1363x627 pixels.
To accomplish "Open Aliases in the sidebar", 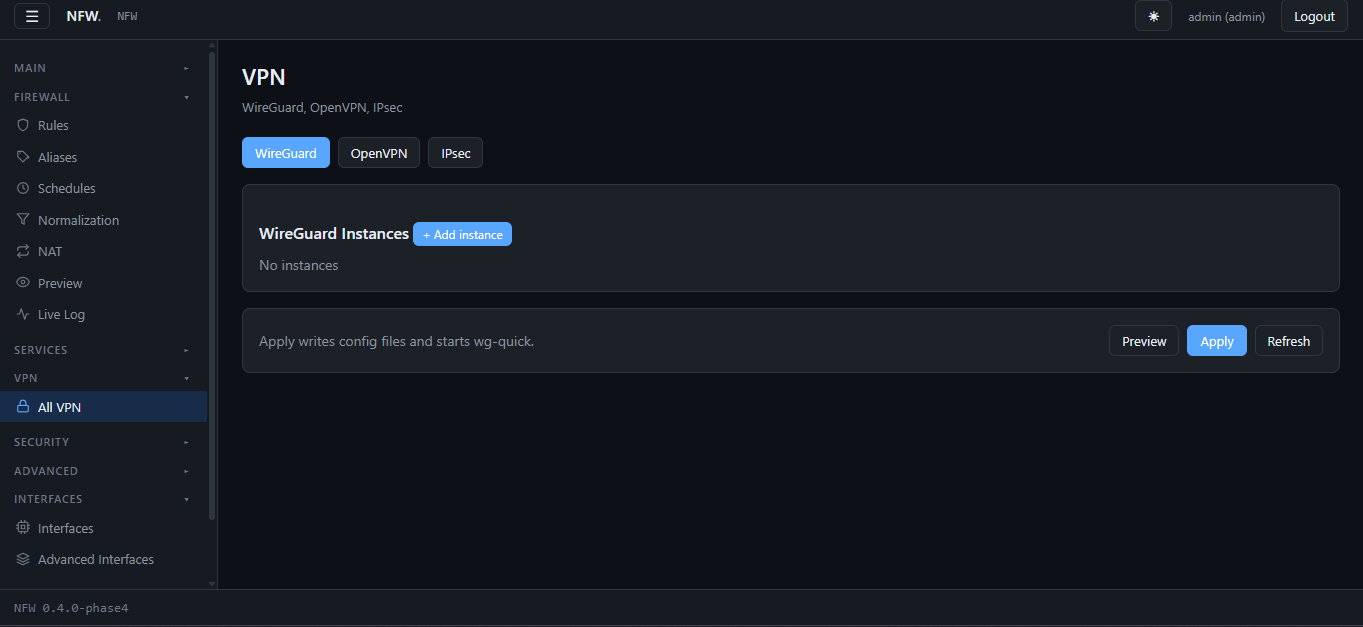I will coord(104,157).
